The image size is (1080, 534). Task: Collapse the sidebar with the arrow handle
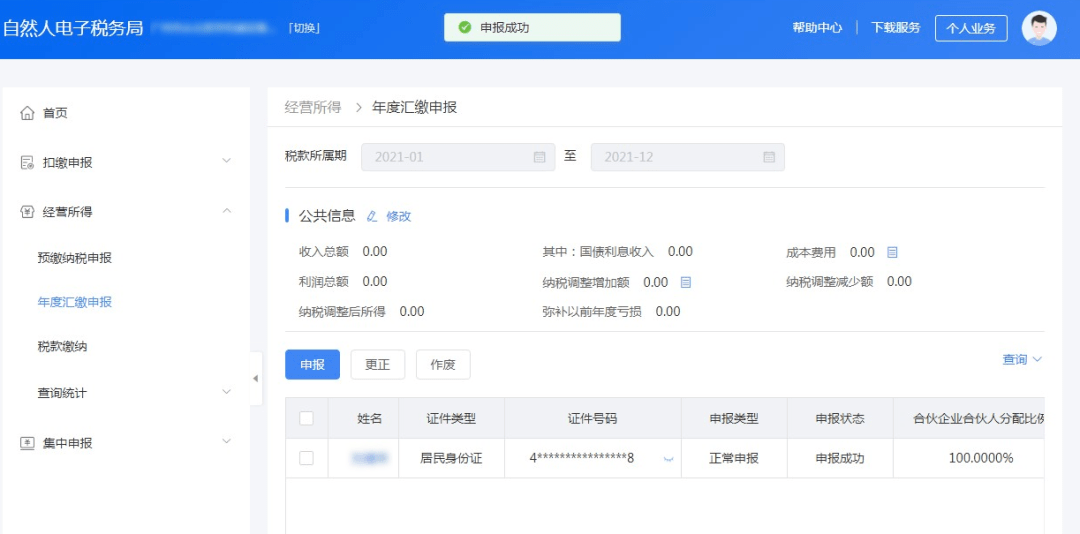[x=256, y=378]
